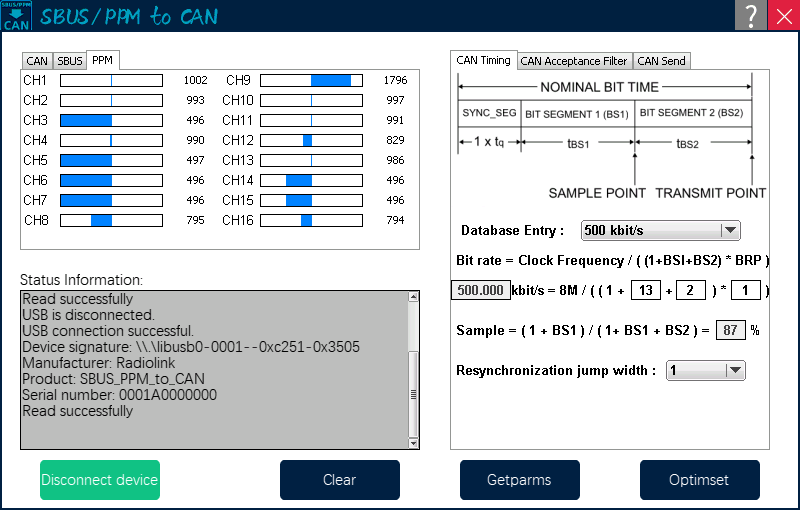
Task: Click the help question mark icon
Action: point(750,15)
